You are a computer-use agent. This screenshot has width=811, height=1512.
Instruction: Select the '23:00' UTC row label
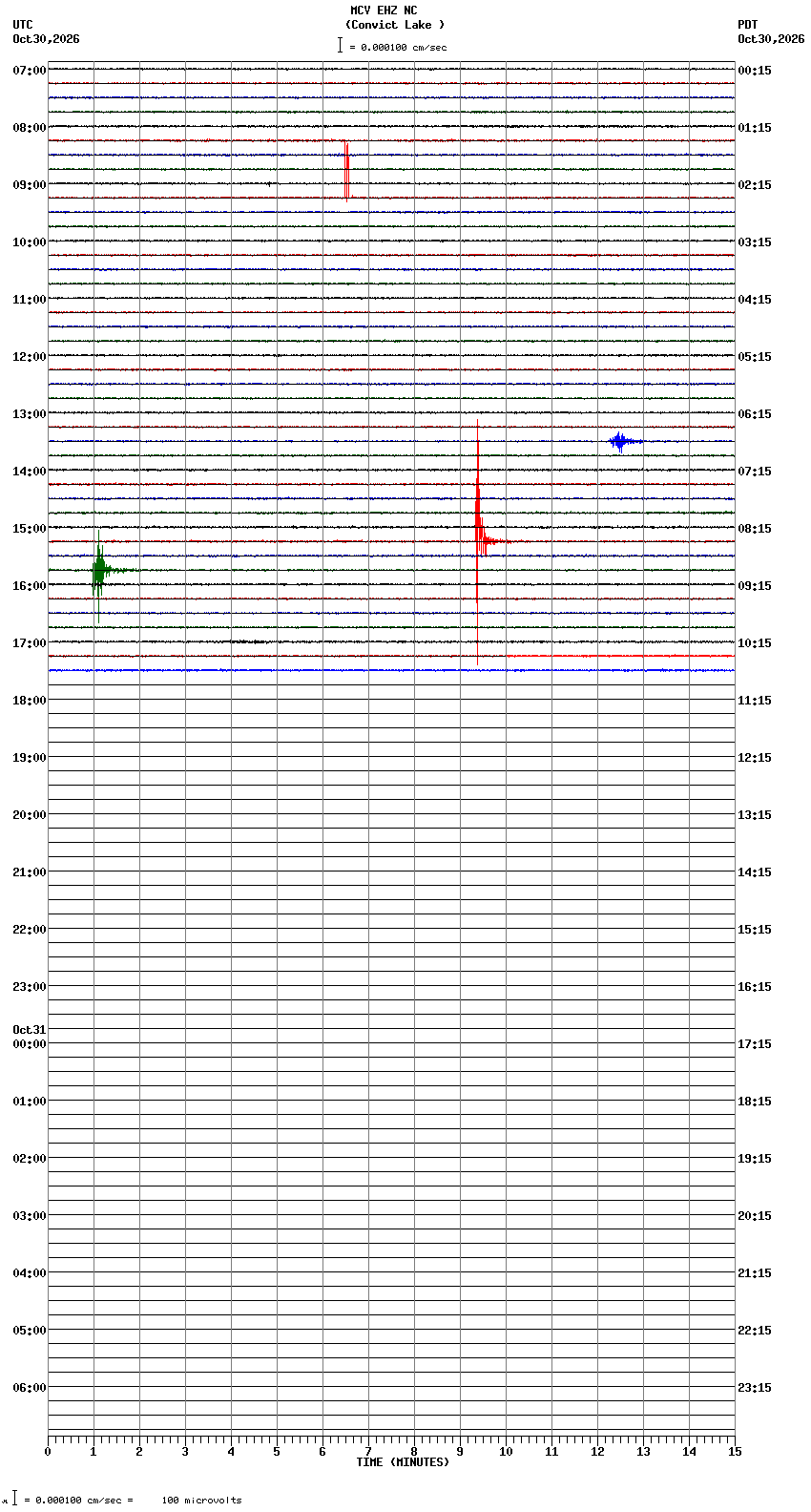30,987
